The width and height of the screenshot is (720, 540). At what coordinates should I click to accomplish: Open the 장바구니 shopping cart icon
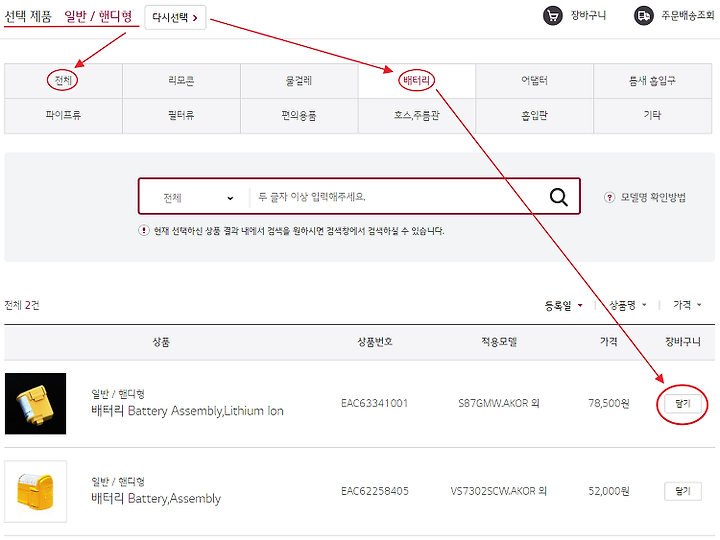(x=552, y=16)
